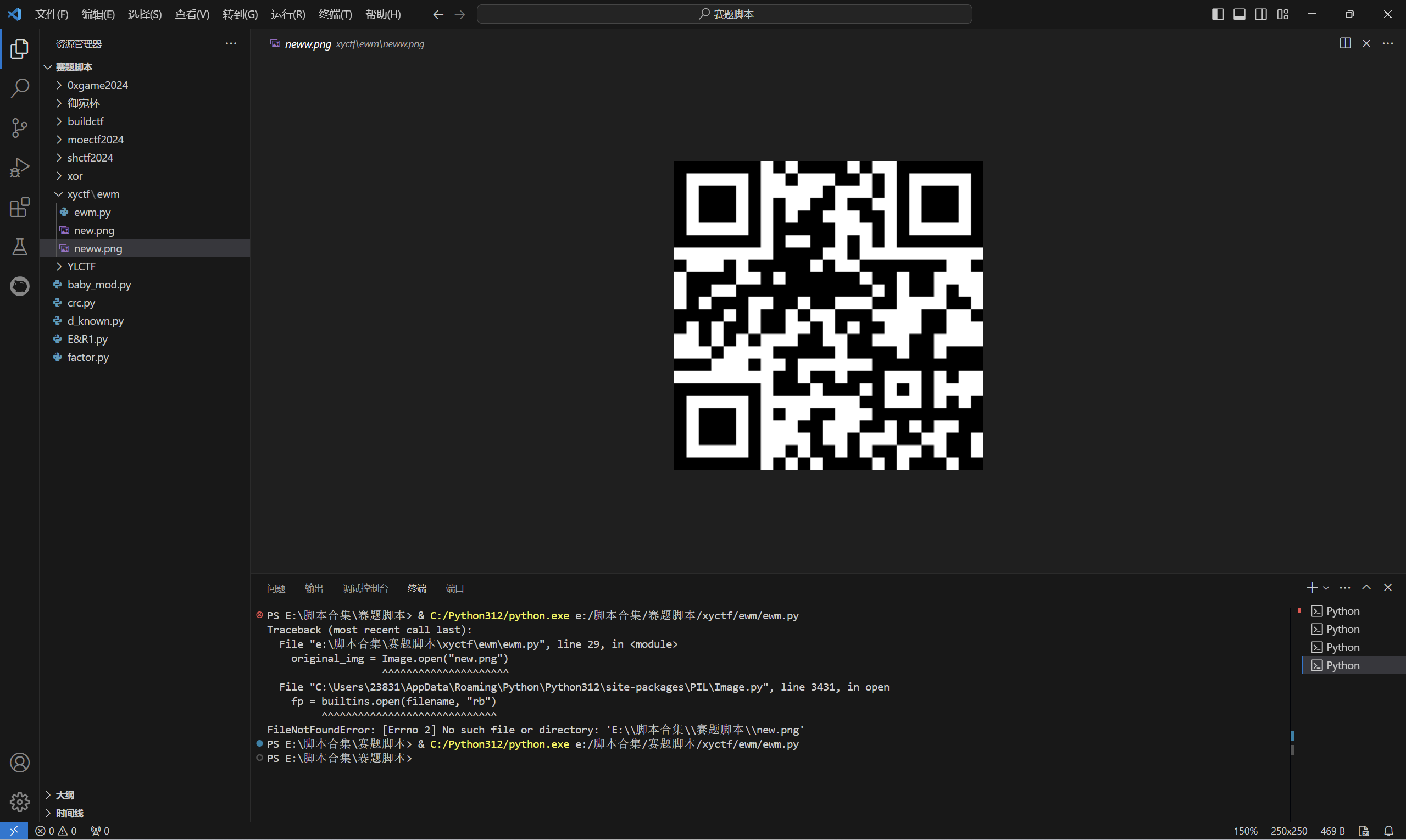Switch to the 问题 problems tab
This screenshot has width=1406, height=840.
(x=276, y=589)
